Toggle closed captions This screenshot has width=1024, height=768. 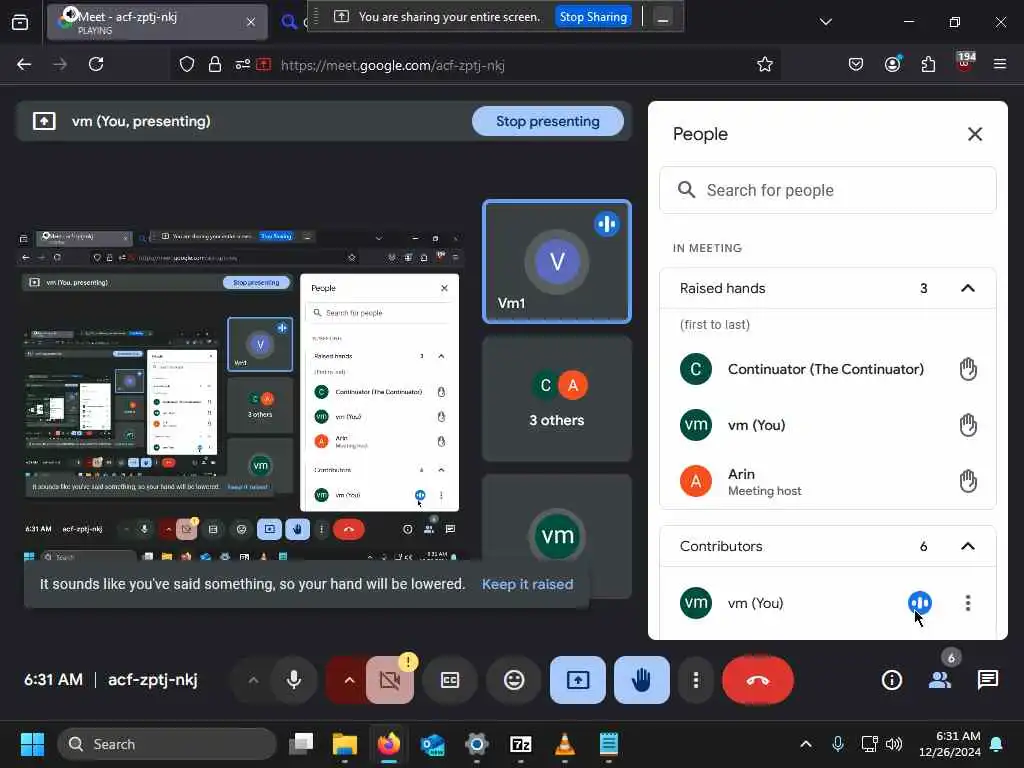click(x=450, y=680)
